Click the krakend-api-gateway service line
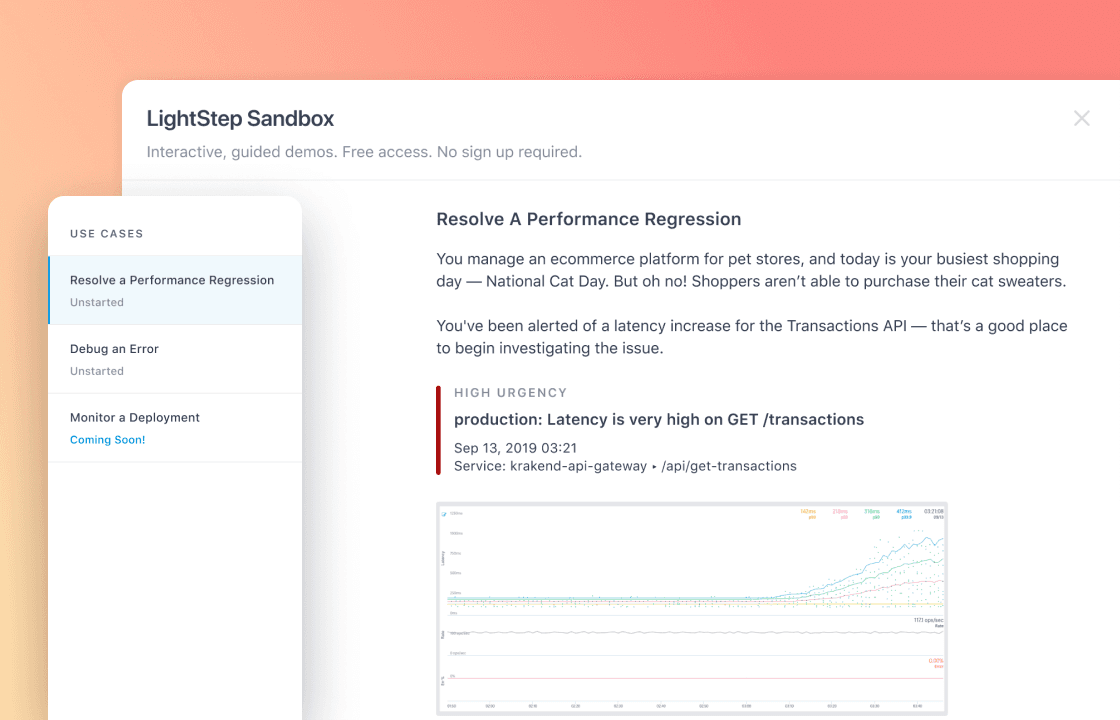 click(625, 466)
